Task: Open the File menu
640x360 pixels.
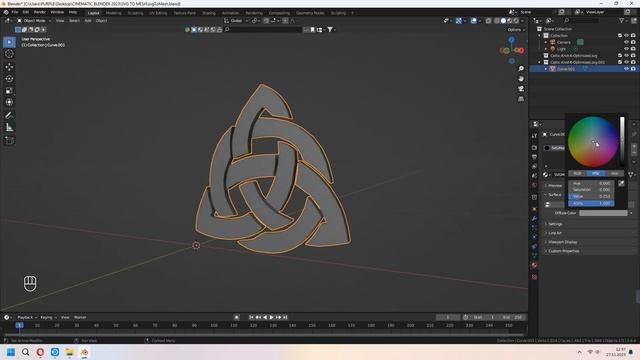Action: click(x=15, y=12)
